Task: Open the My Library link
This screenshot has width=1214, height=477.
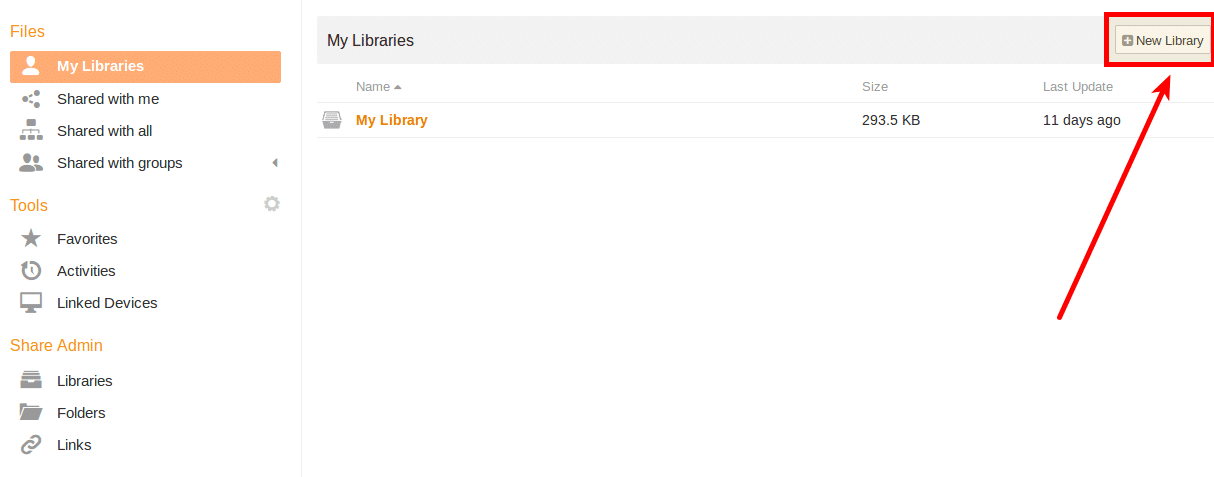Action: (392, 120)
